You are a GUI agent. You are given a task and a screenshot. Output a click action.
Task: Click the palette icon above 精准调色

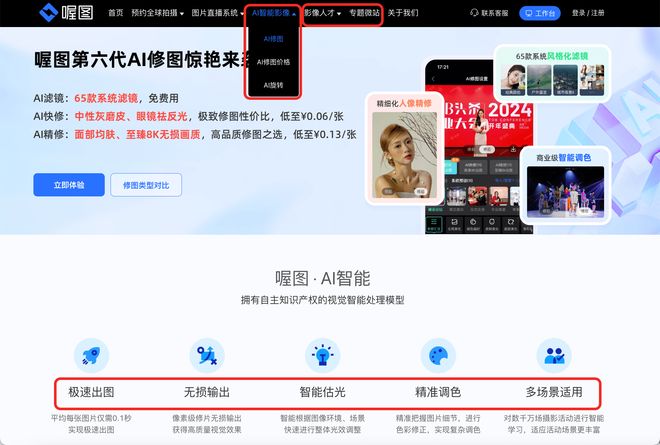(438, 356)
